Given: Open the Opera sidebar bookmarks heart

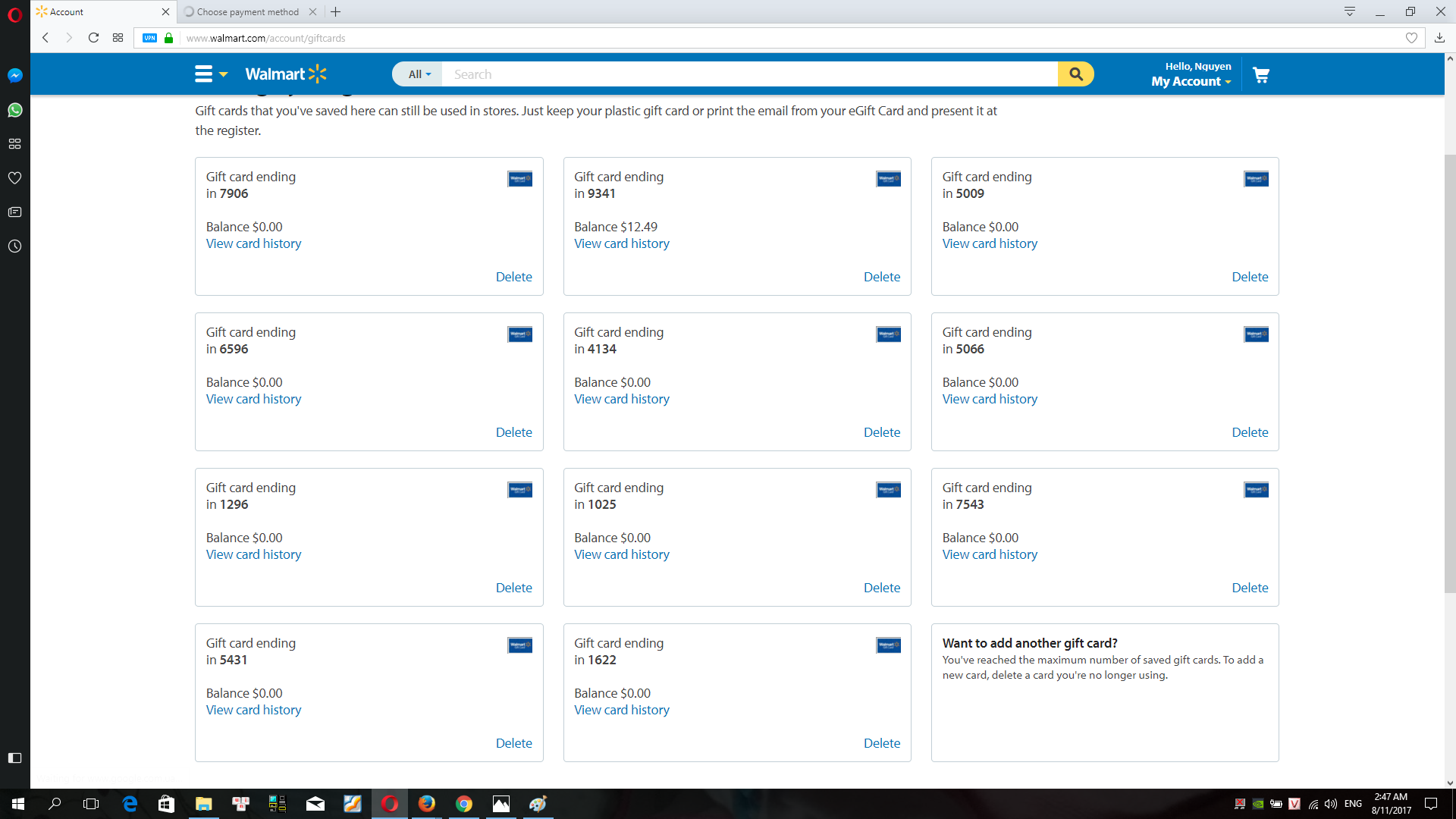Looking at the screenshot, I should (x=14, y=178).
